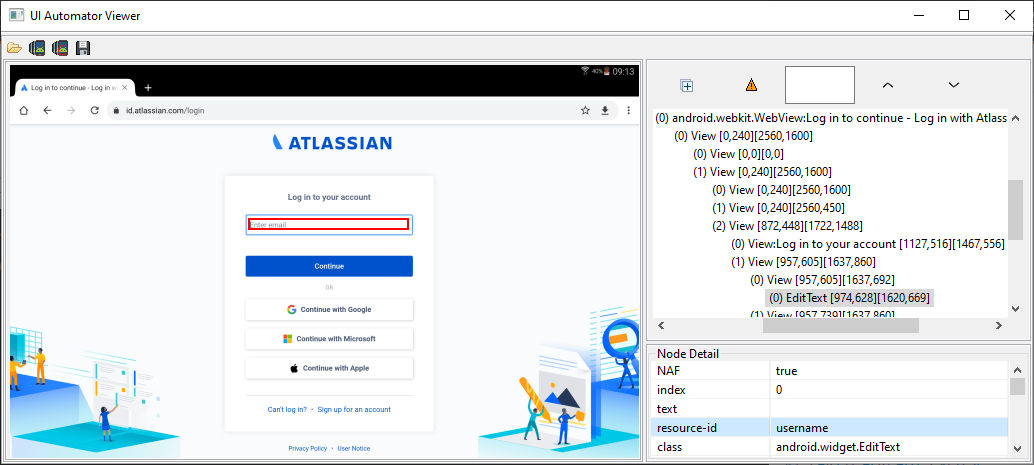Click the browser forward arrow in screenshot
Image resolution: width=1034 pixels, height=465 pixels.
click(71, 111)
